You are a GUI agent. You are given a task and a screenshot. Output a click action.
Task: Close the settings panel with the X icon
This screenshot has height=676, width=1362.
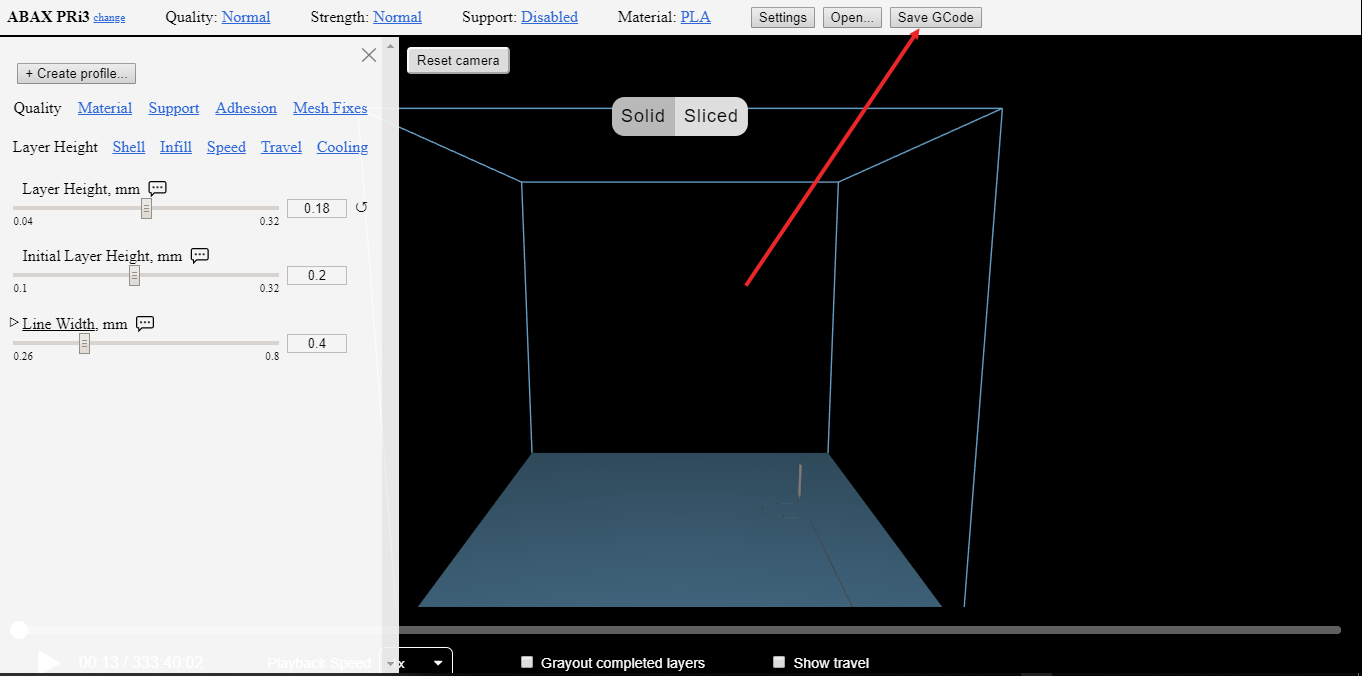(369, 55)
